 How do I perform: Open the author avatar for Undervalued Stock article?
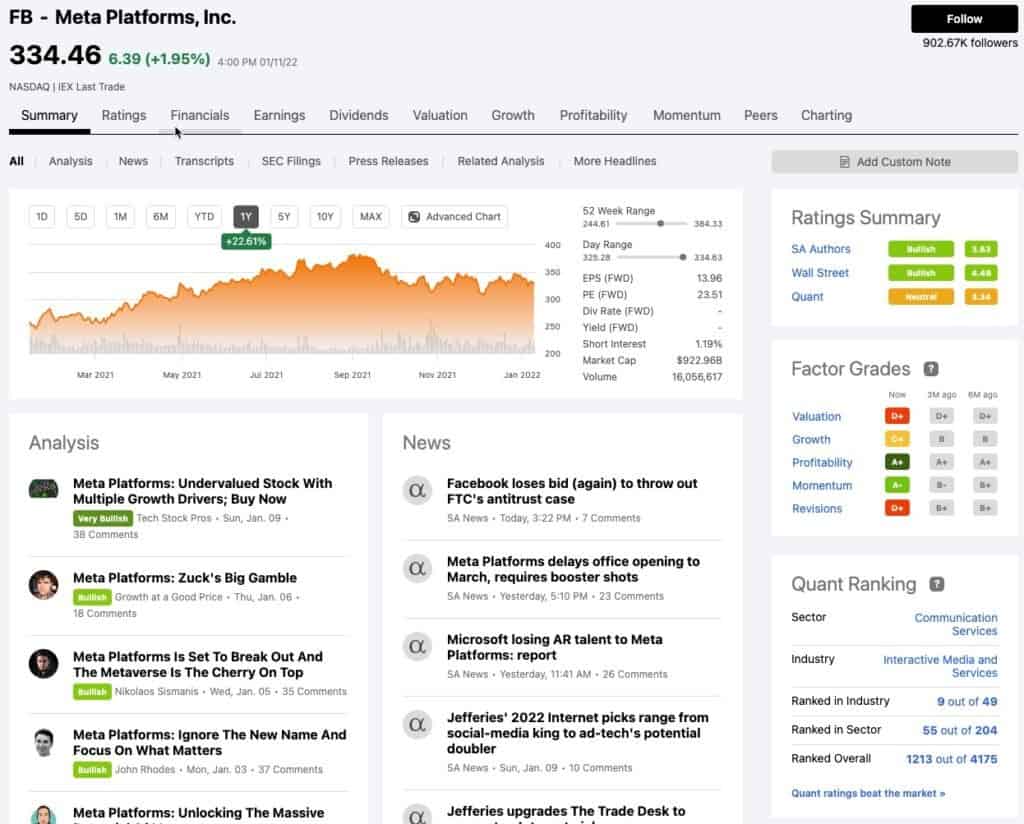click(44, 488)
